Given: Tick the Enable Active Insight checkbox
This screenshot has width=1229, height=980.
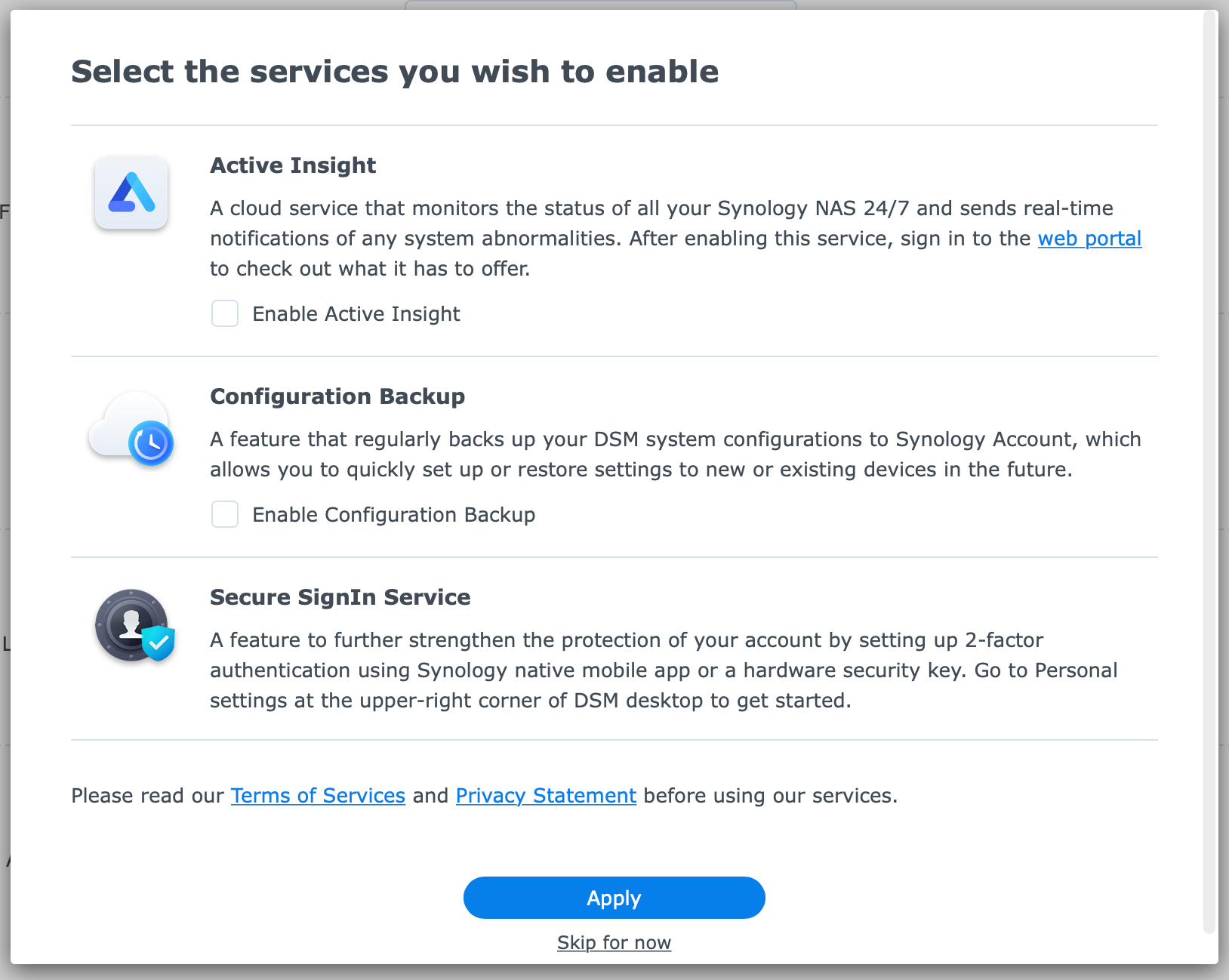Looking at the screenshot, I should tap(225, 313).
